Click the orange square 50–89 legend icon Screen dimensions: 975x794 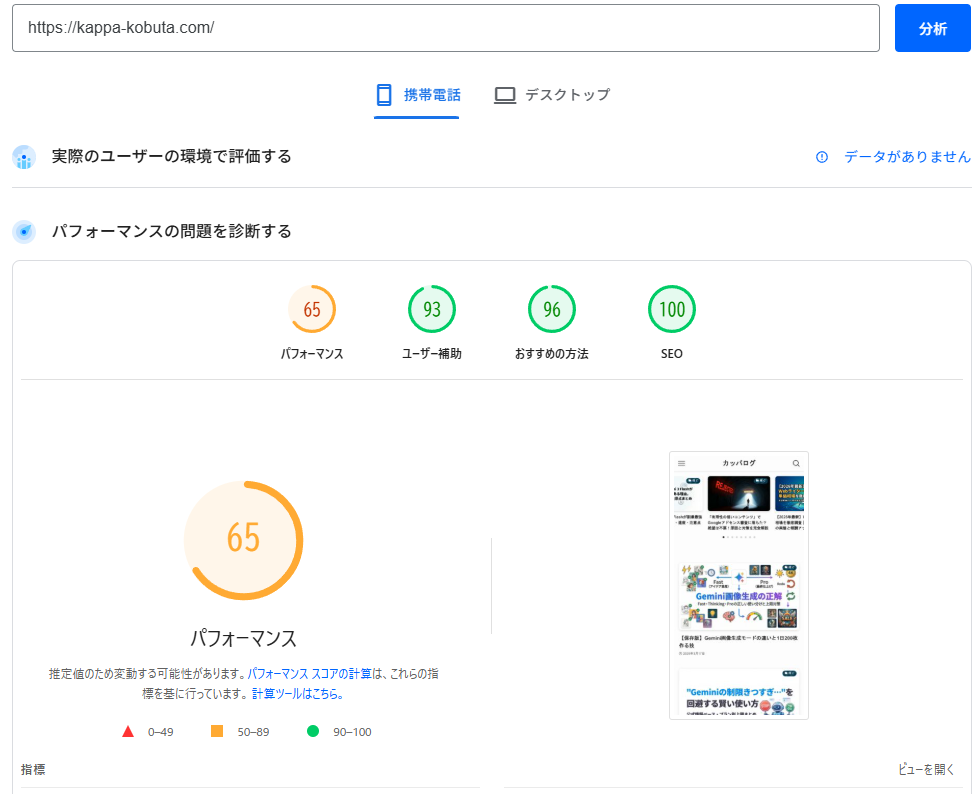pos(217,731)
